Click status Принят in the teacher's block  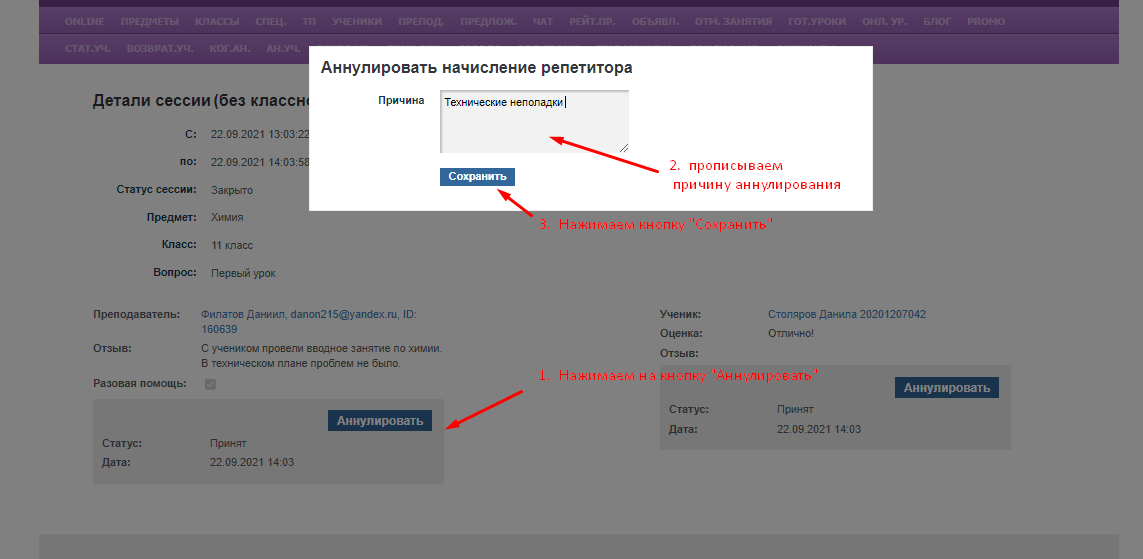click(x=228, y=443)
